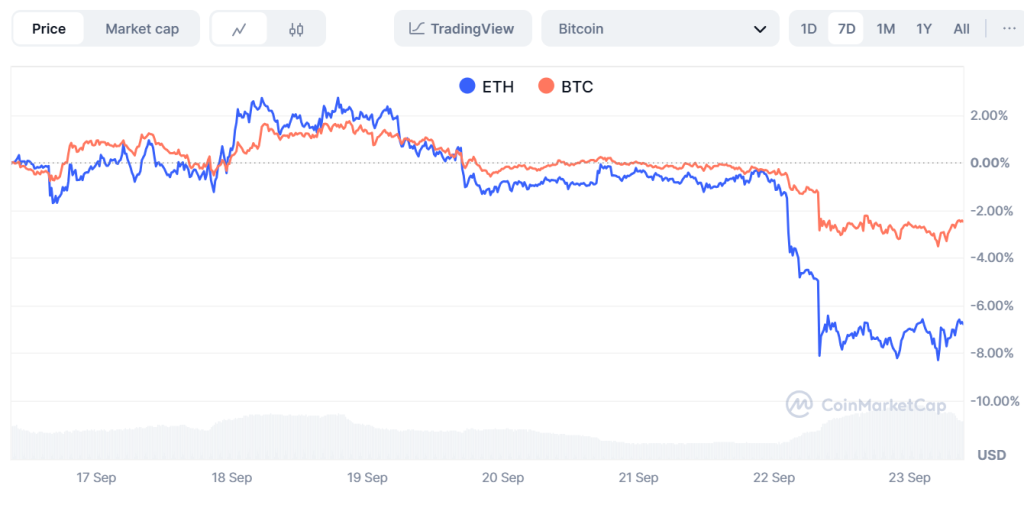Expand the Bitcoin comparison dropdown arrow
The image size is (1024, 505).
coord(760,29)
